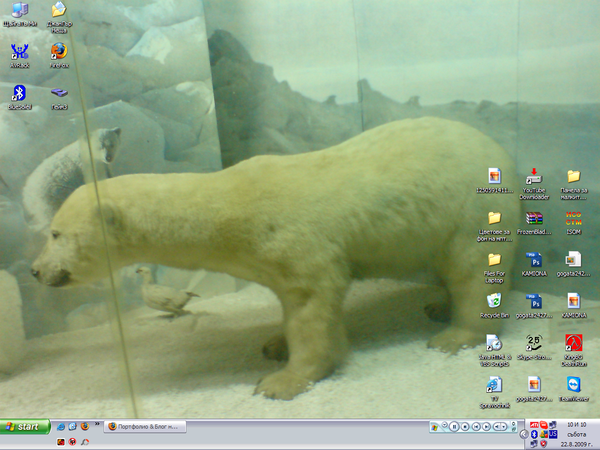
Task: Open the KAMIONA Photoshop file
Action: pyautogui.click(x=534, y=264)
